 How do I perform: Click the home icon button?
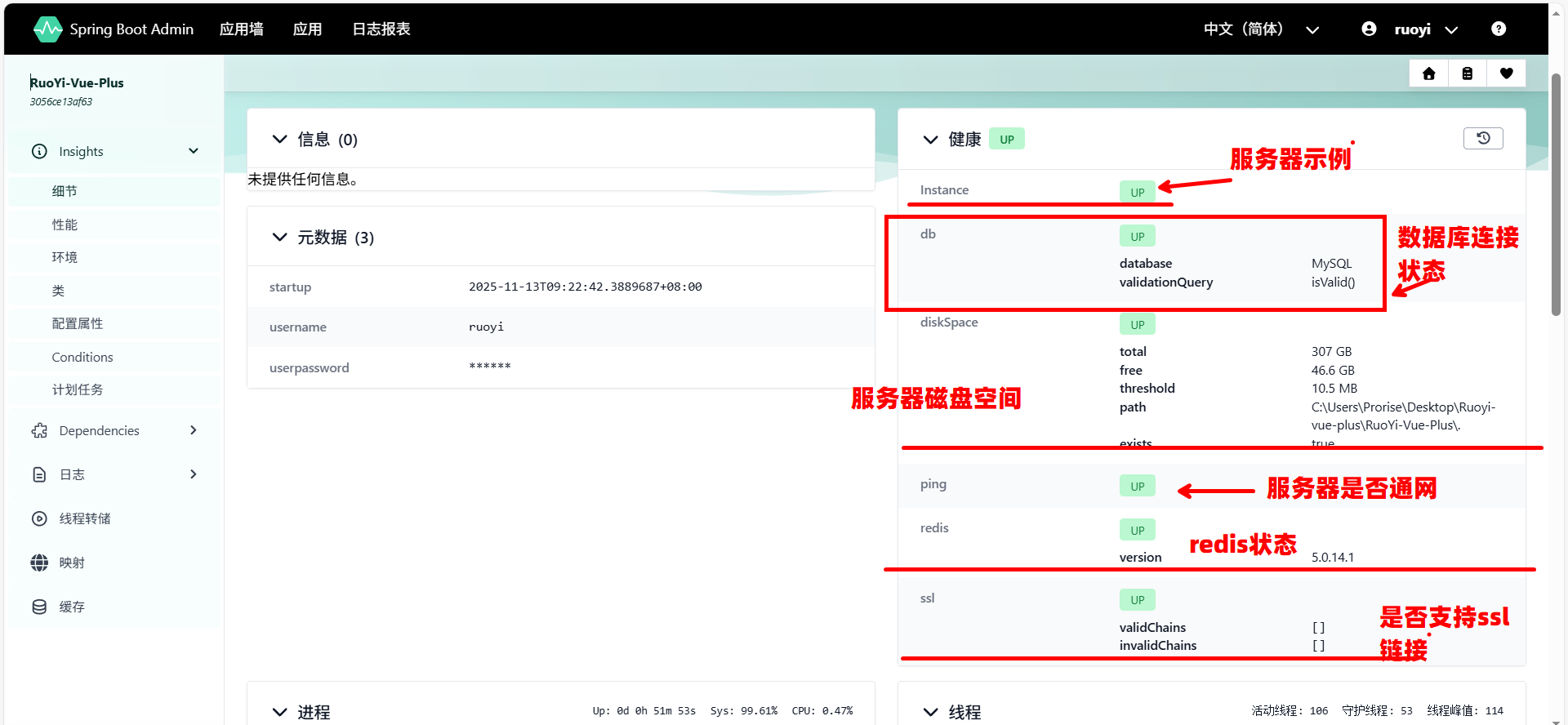point(1428,73)
